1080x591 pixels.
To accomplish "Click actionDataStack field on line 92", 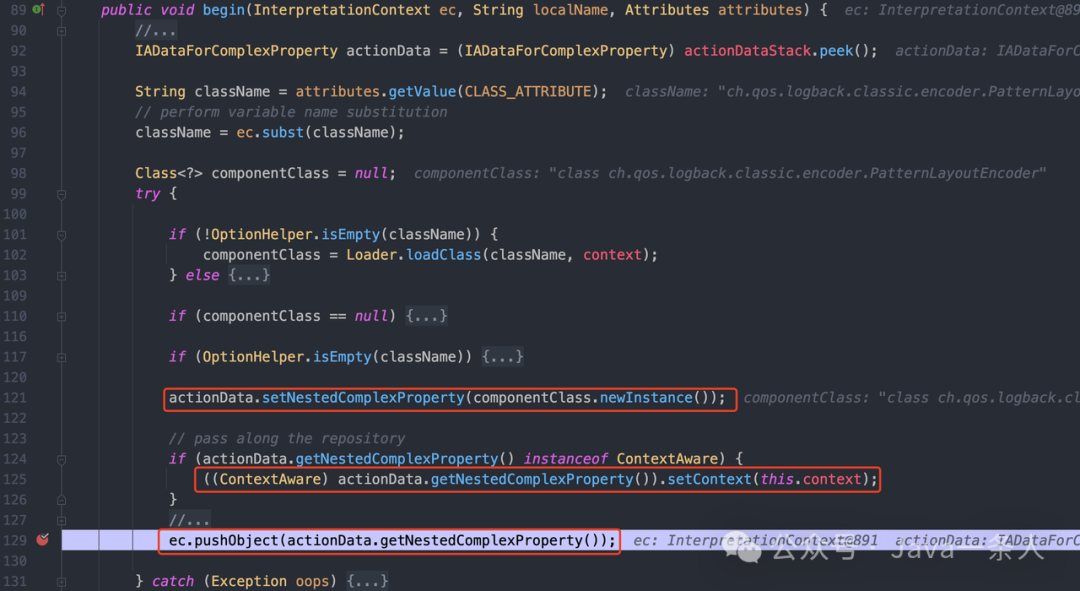I will (x=747, y=51).
